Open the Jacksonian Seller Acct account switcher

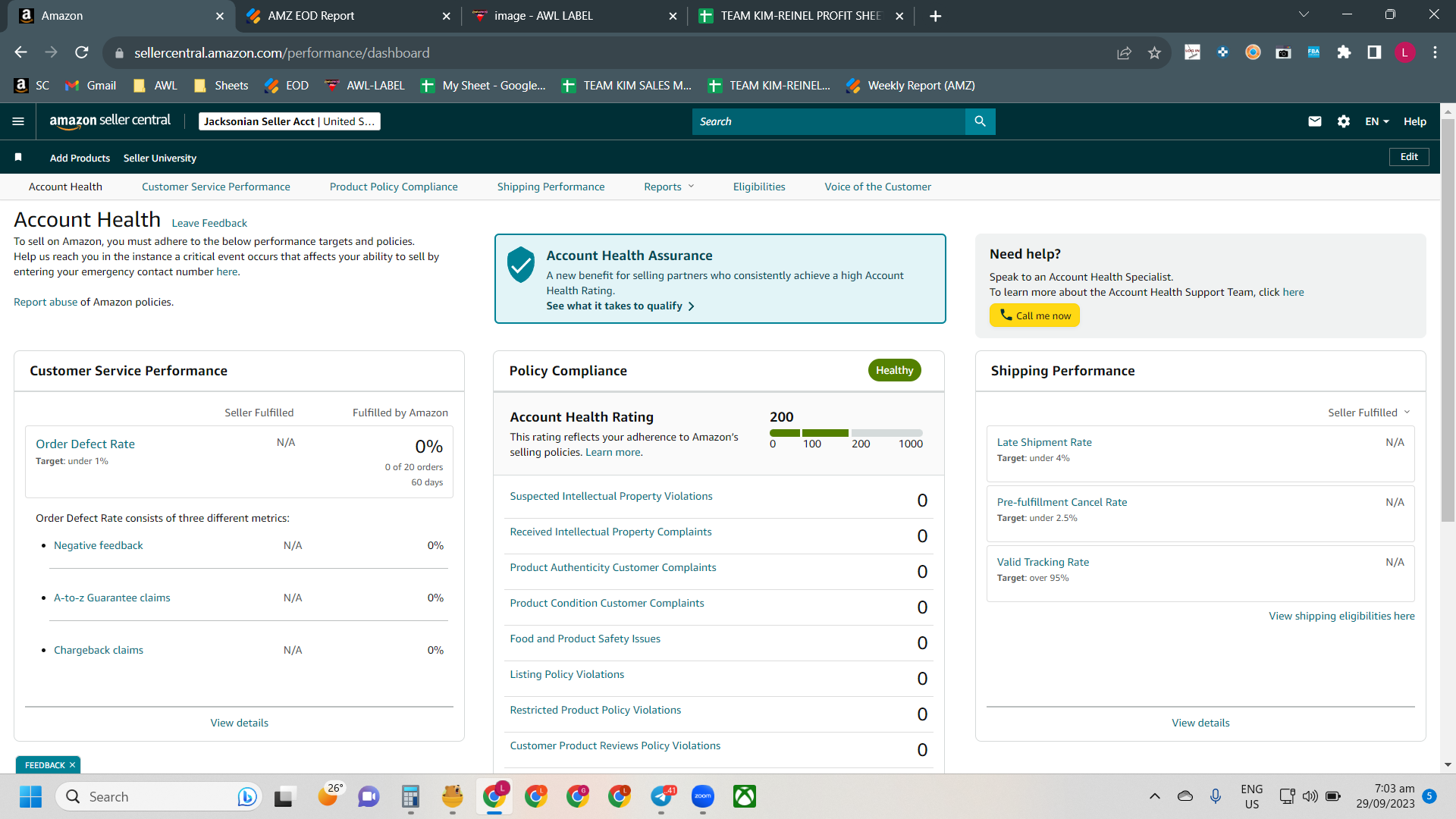[x=289, y=121]
